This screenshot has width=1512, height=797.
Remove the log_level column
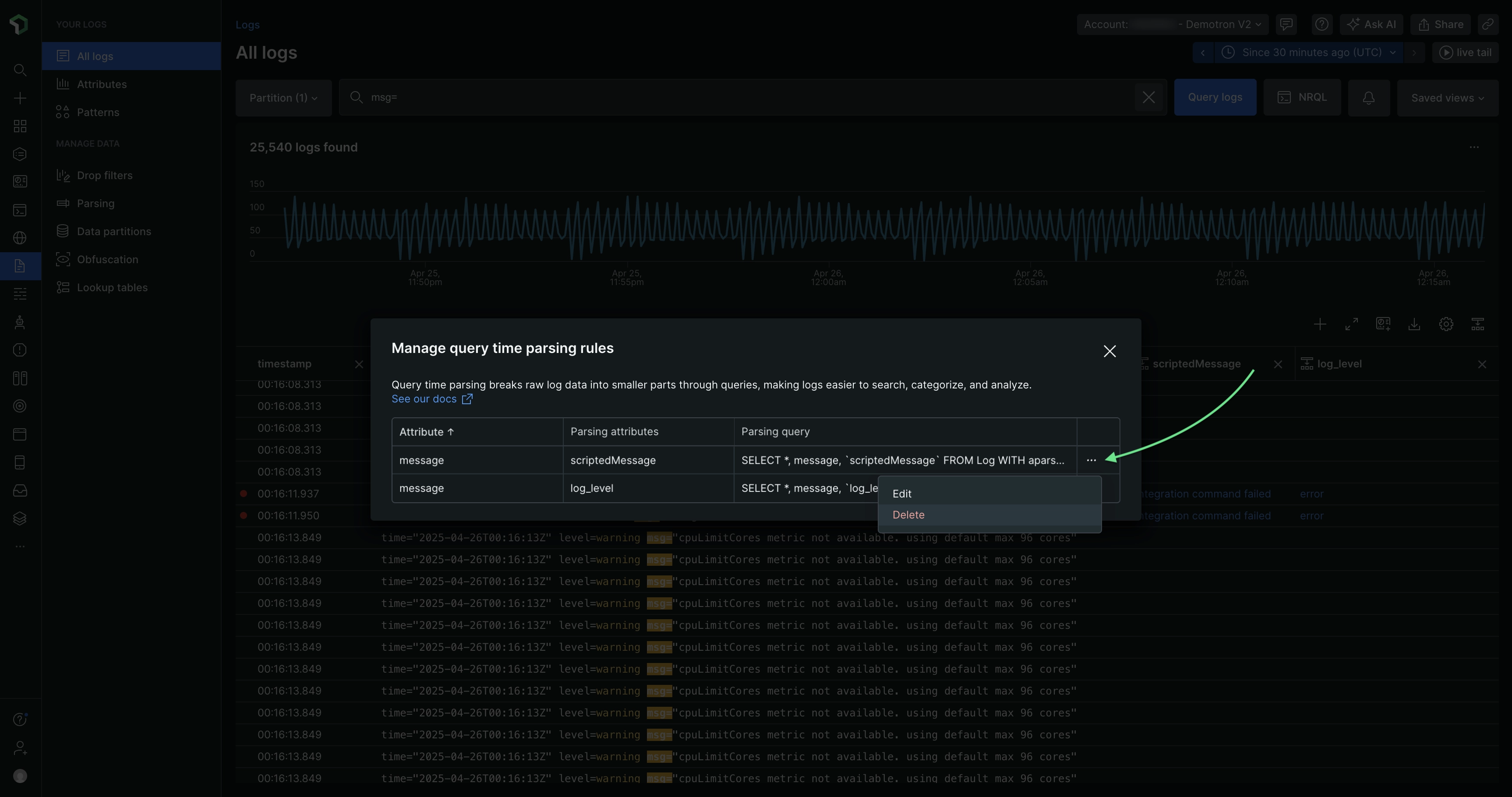1481,364
